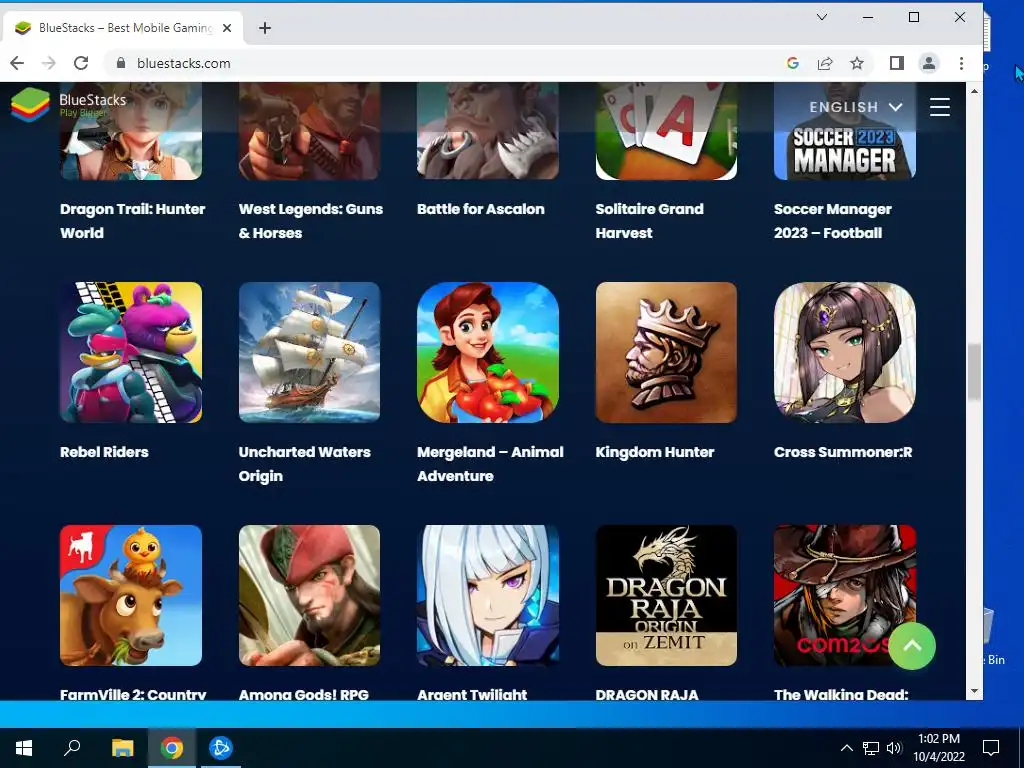Open File Explorer from the taskbar
The width and height of the screenshot is (1024, 768).
click(122, 748)
